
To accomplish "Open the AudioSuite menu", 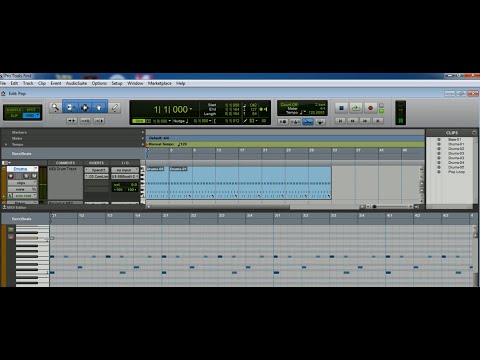I will pyautogui.click(x=76, y=83).
